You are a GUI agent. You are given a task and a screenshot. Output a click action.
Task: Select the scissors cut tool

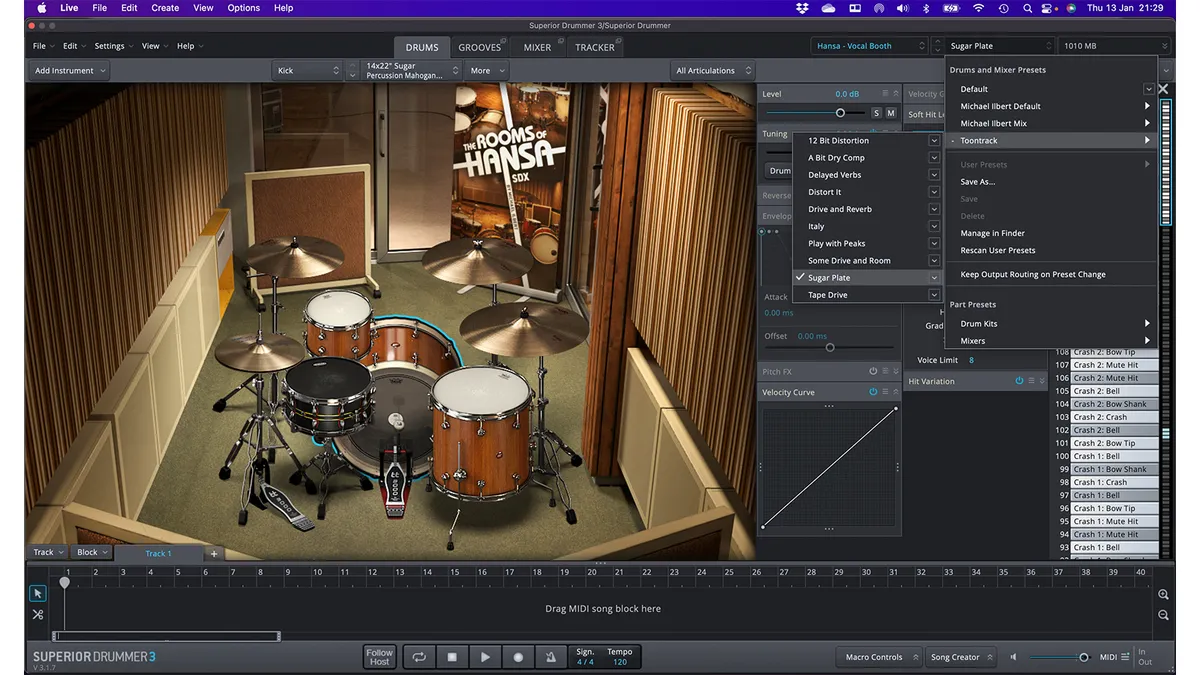click(38, 614)
